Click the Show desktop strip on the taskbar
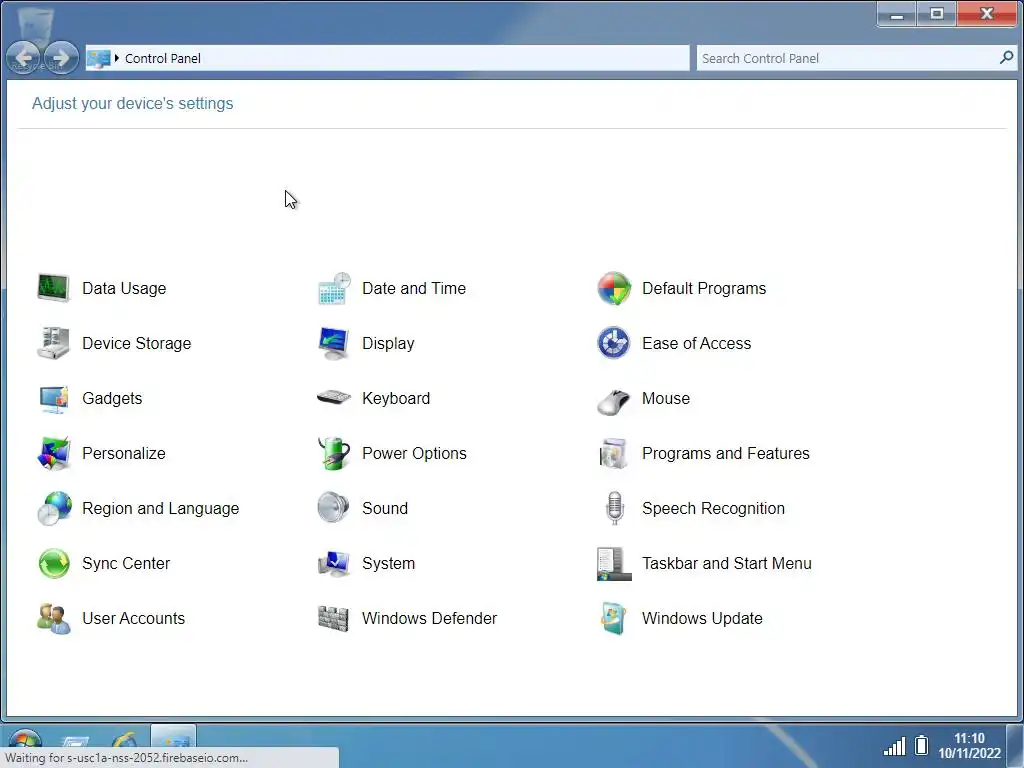 coord(1016,746)
